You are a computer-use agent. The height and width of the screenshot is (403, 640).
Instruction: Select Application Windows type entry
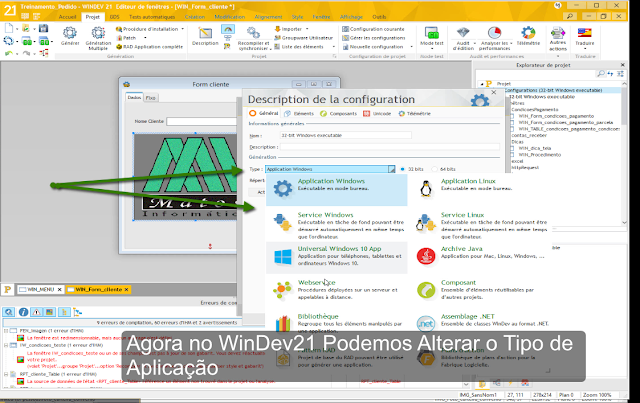[x=336, y=190]
